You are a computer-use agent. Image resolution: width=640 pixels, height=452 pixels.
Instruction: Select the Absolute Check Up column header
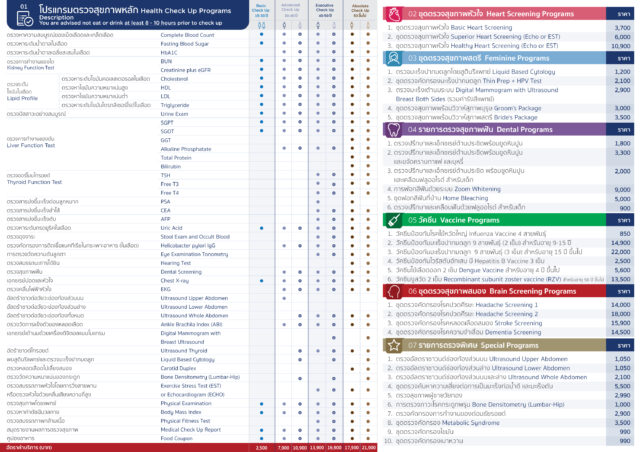(359, 12)
